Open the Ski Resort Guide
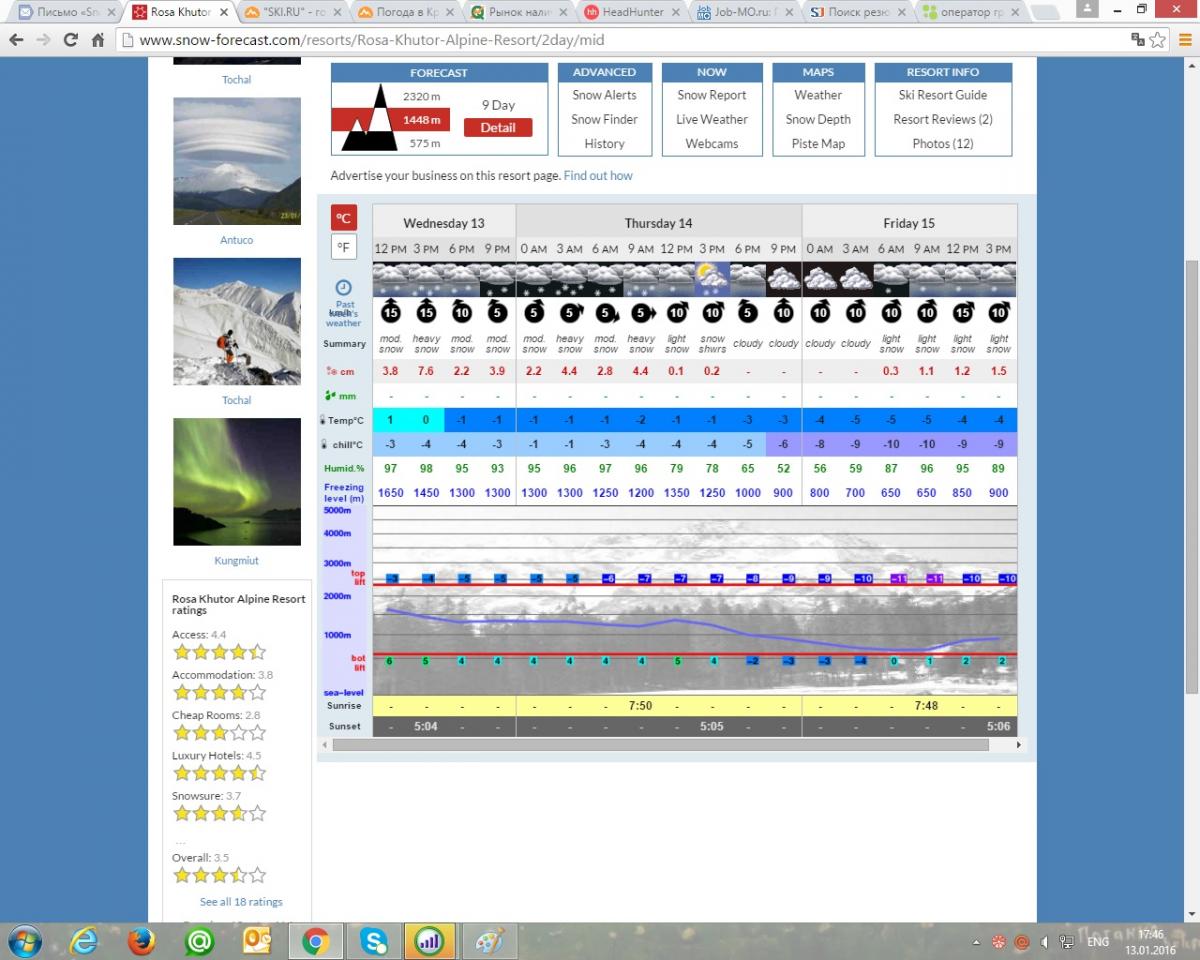1200x960 pixels. pos(943,95)
